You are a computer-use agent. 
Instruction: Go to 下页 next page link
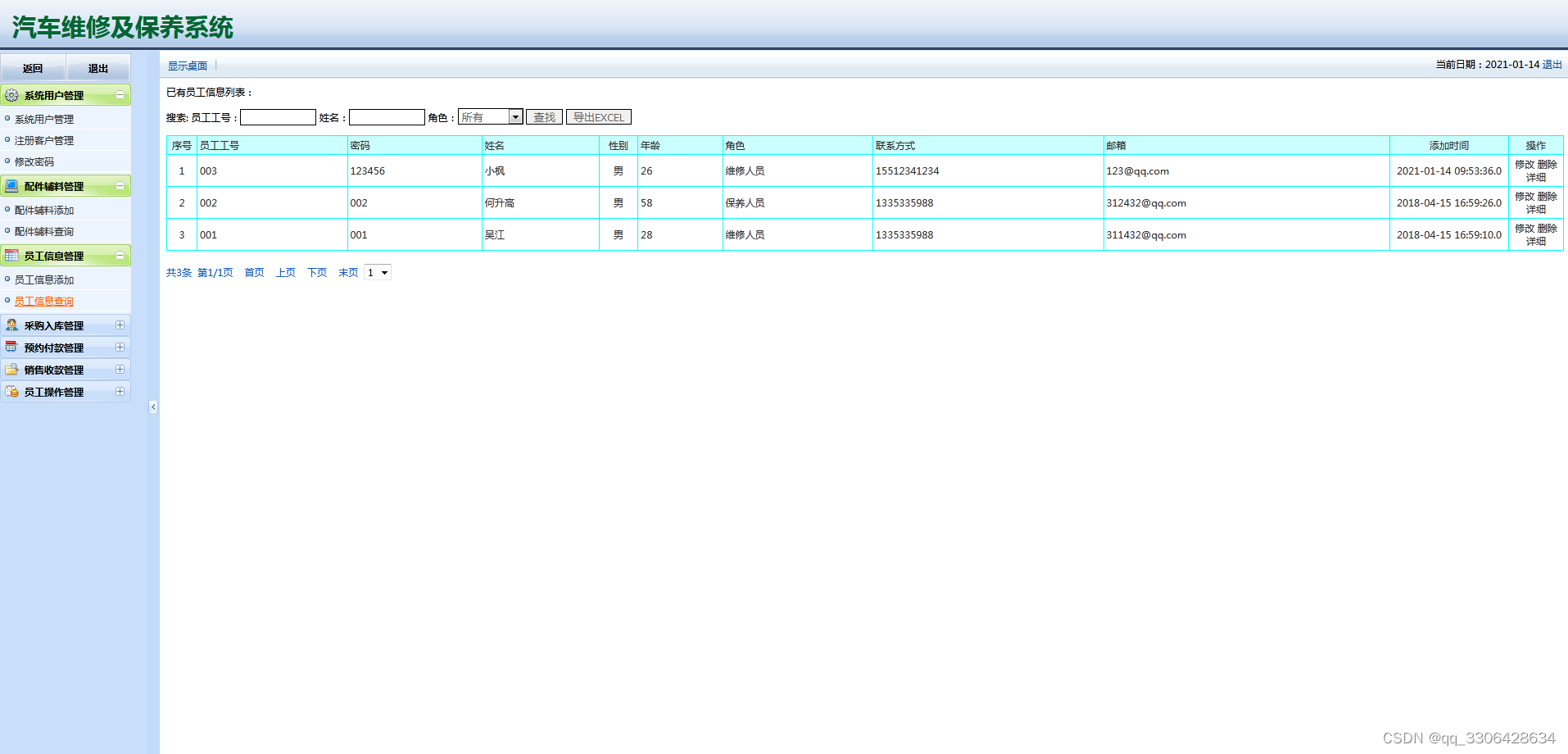(316, 272)
